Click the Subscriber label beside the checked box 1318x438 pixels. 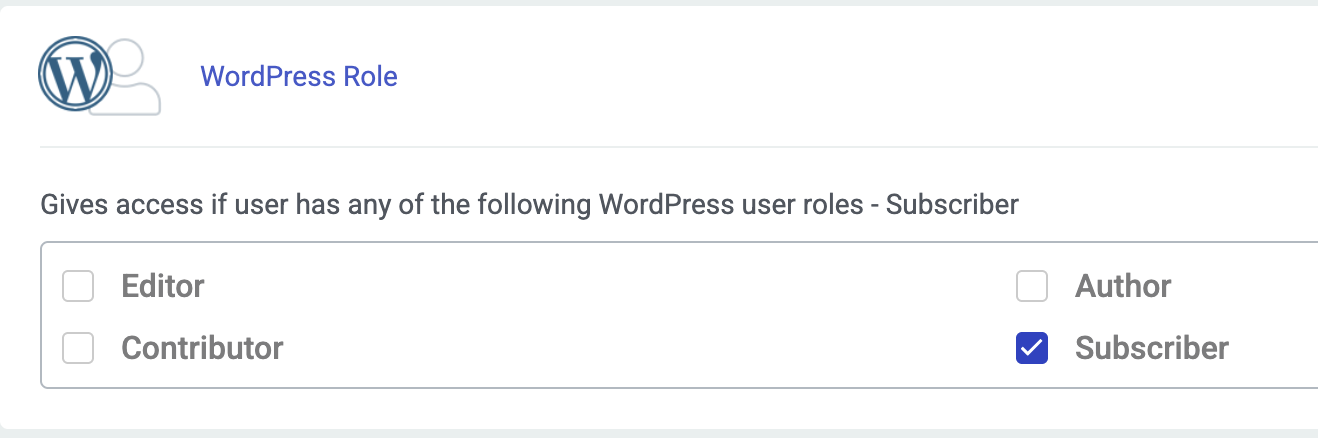[x=1152, y=348]
